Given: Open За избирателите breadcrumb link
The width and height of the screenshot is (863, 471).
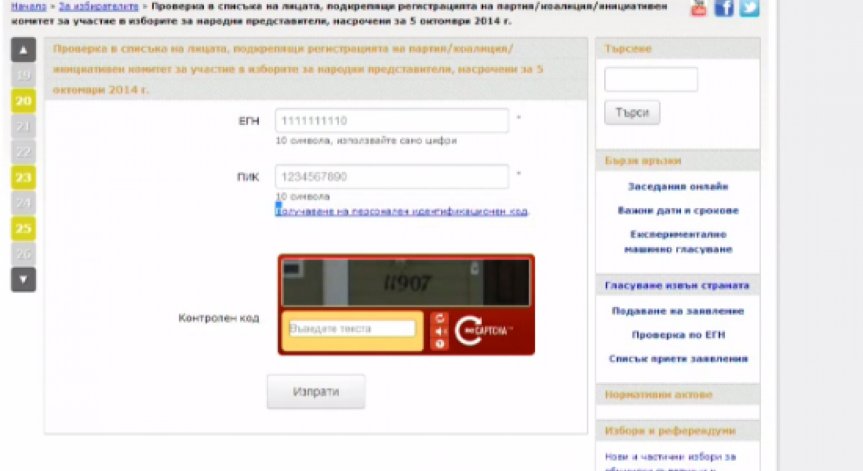Looking at the screenshot, I should tap(99, 7).
